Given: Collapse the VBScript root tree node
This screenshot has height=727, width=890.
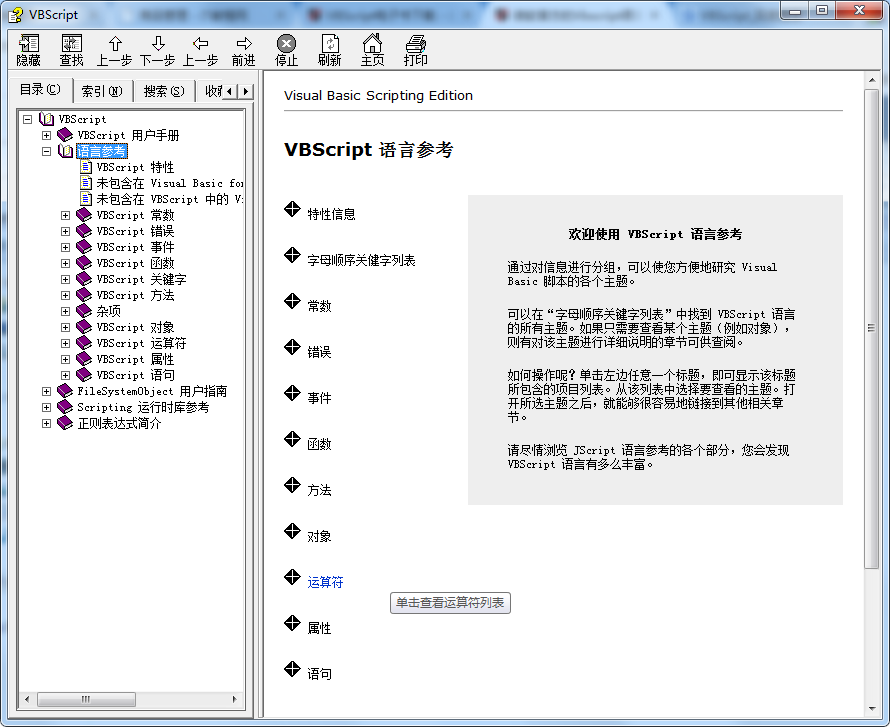Looking at the screenshot, I should 28,118.
